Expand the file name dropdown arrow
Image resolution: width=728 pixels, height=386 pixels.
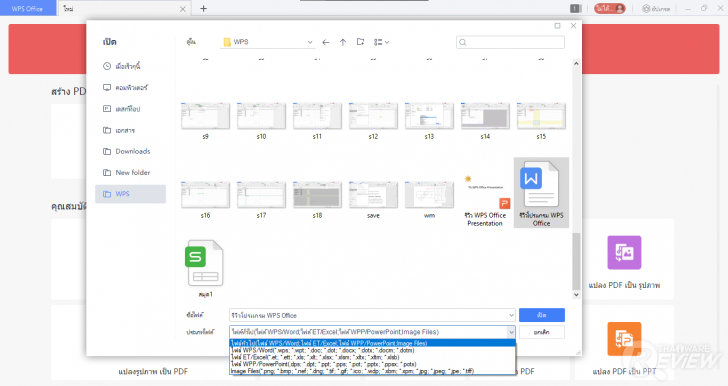[x=511, y=315]
